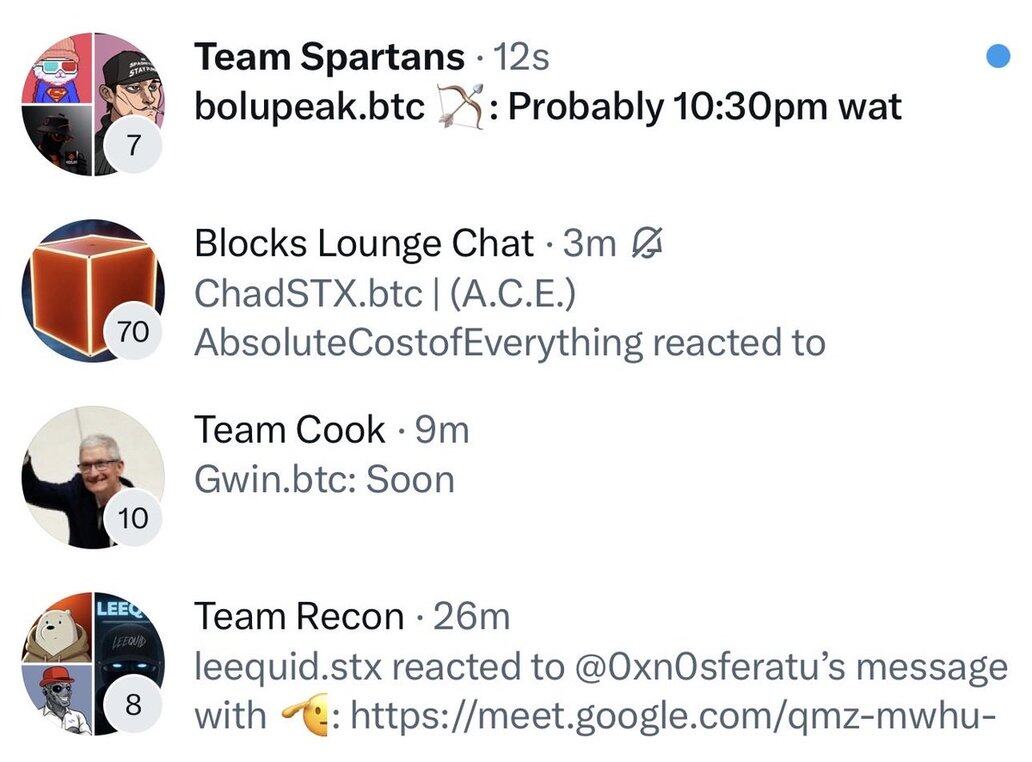Click the 10-member count badge

pyautogui.click(x=133, y=519)
